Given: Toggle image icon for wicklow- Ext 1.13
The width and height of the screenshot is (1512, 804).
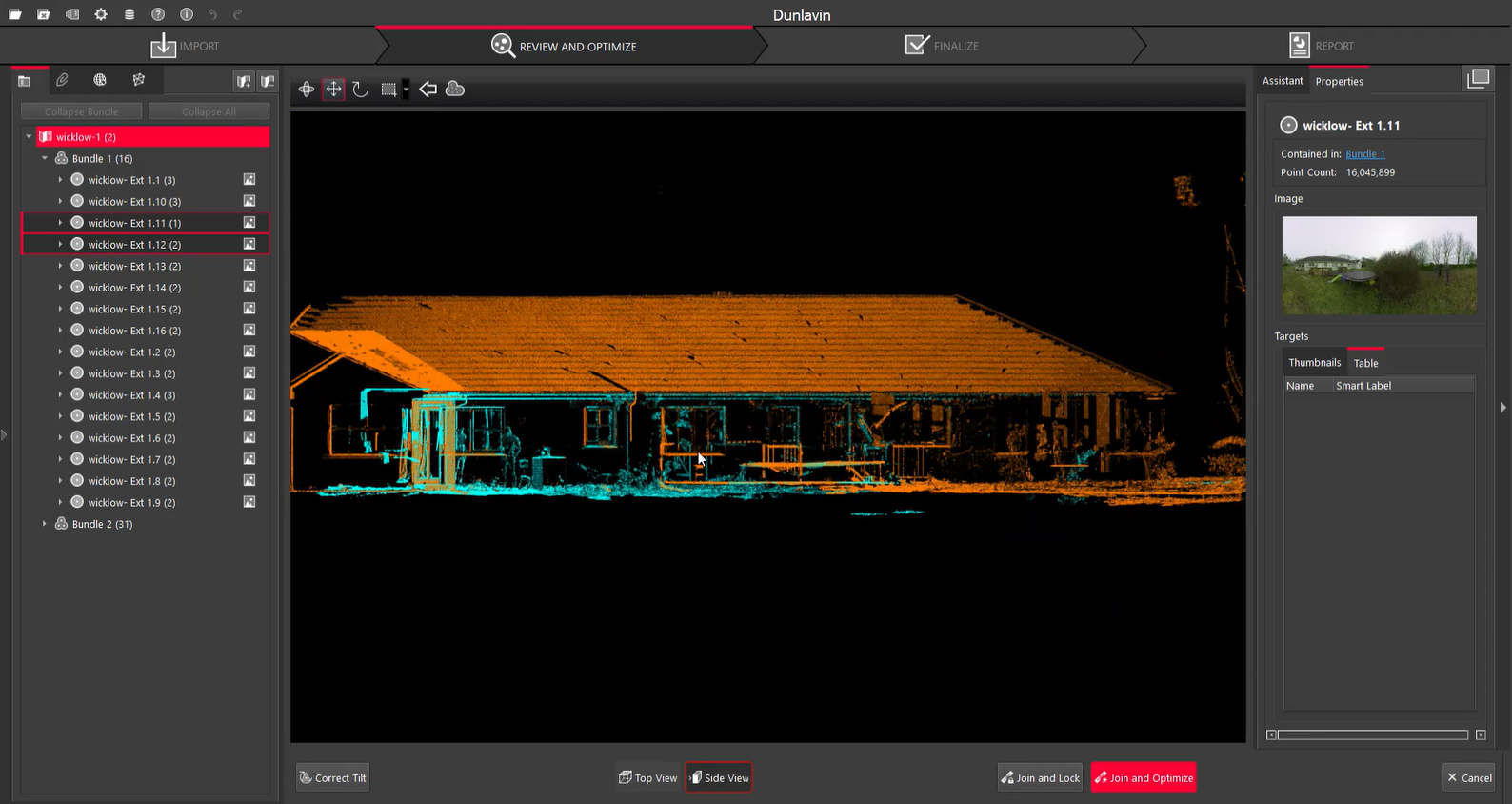Looking at the screenshot, I should coord(249,266).
